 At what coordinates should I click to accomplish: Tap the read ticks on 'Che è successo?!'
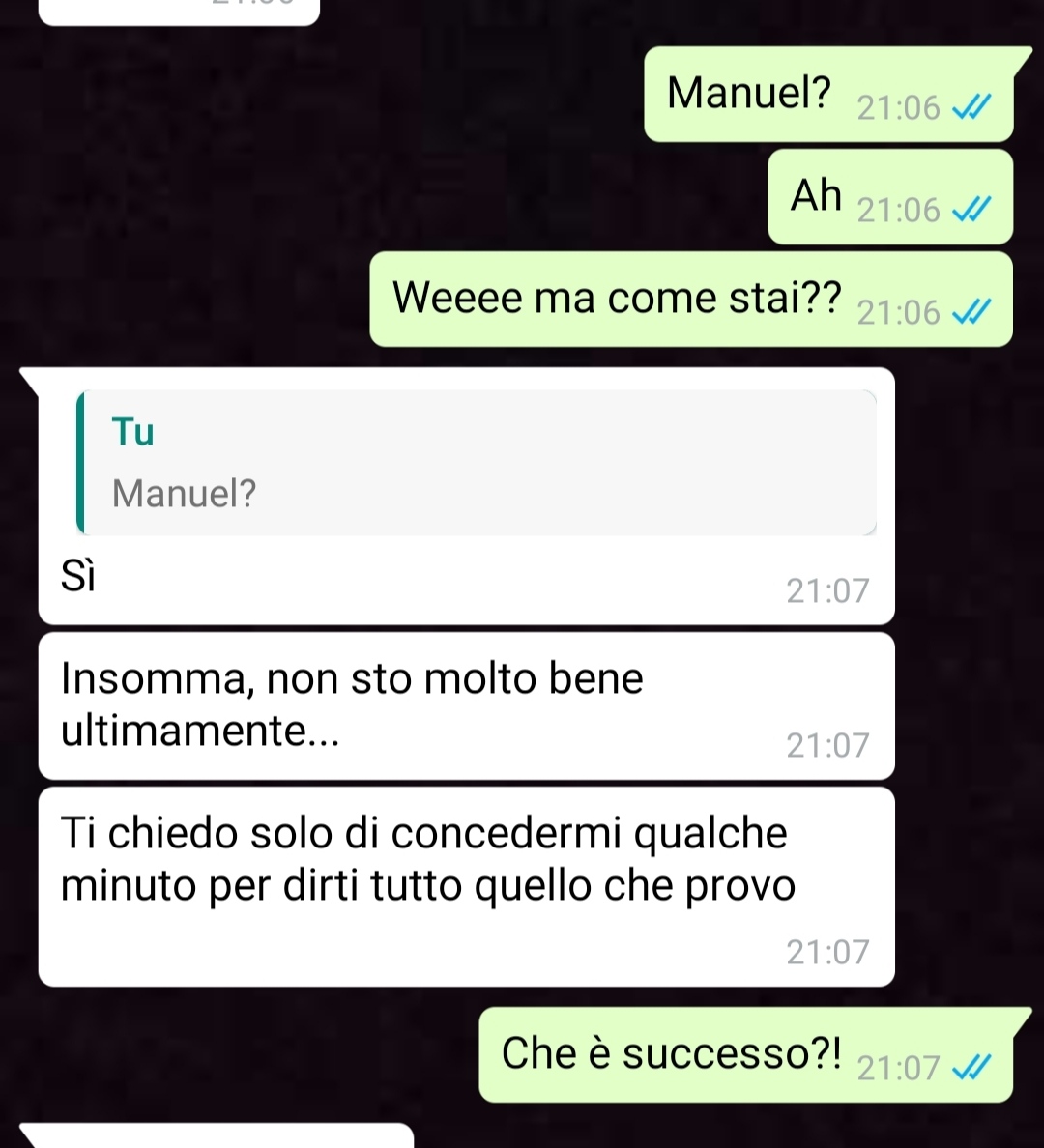coord(971,1068)
